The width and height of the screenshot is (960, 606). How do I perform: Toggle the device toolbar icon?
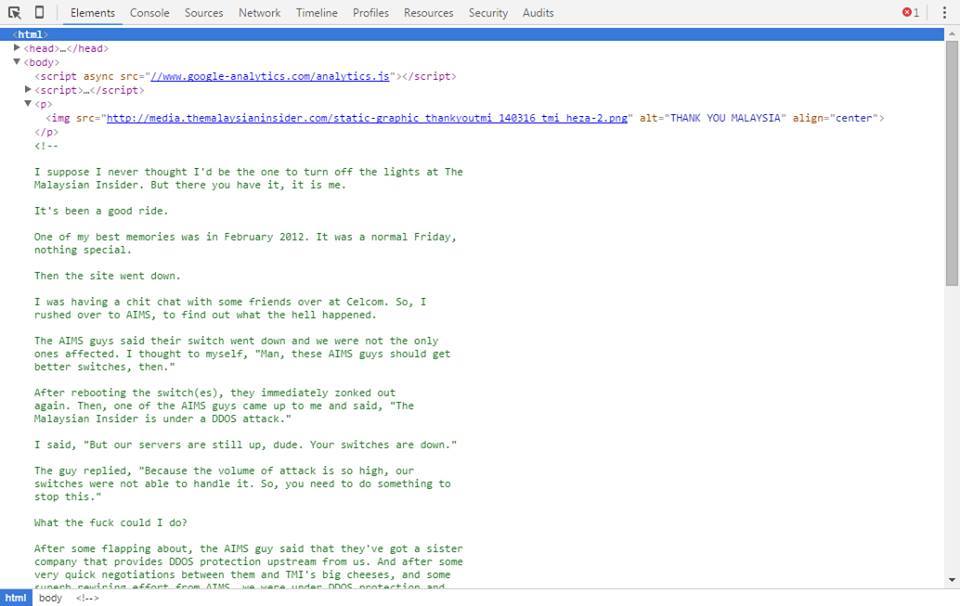tap(39, 12)
